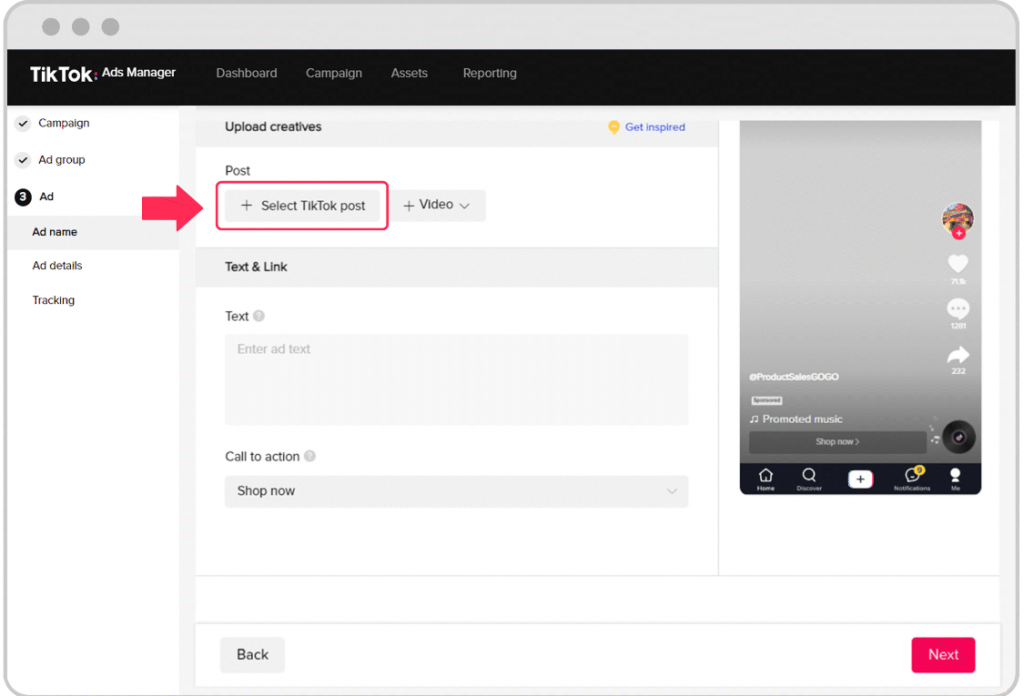
Task: Click the Call to action help icon
Action: (310, 456)
